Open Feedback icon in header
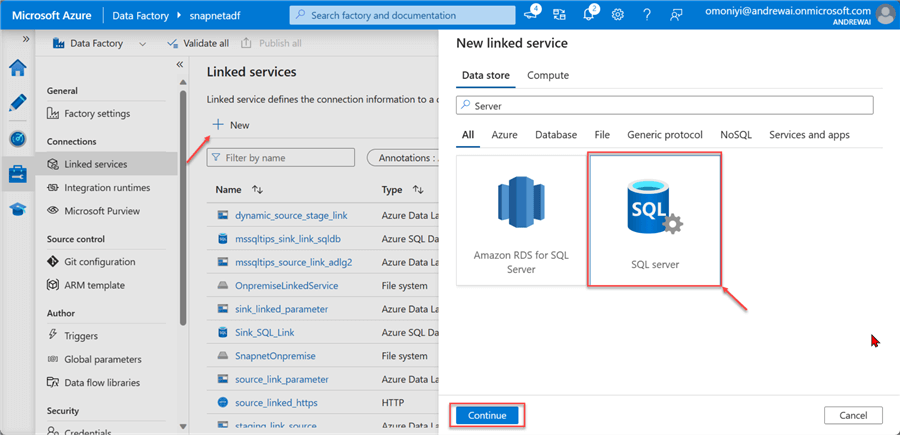 pyautogui.click(x=676, y=15)
